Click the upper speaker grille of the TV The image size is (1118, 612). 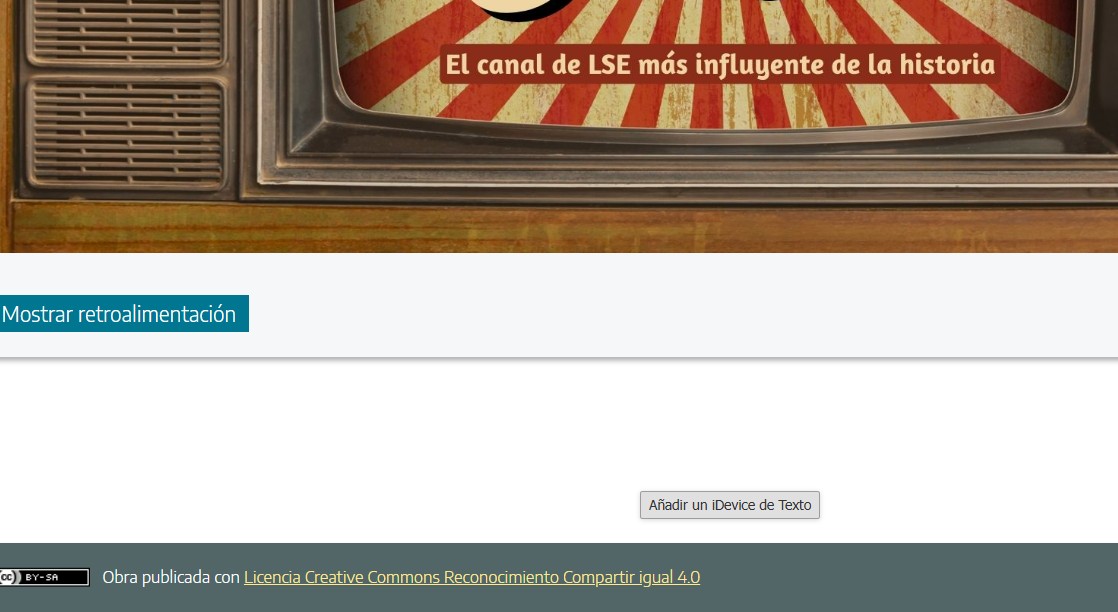[x=124, y=30]
